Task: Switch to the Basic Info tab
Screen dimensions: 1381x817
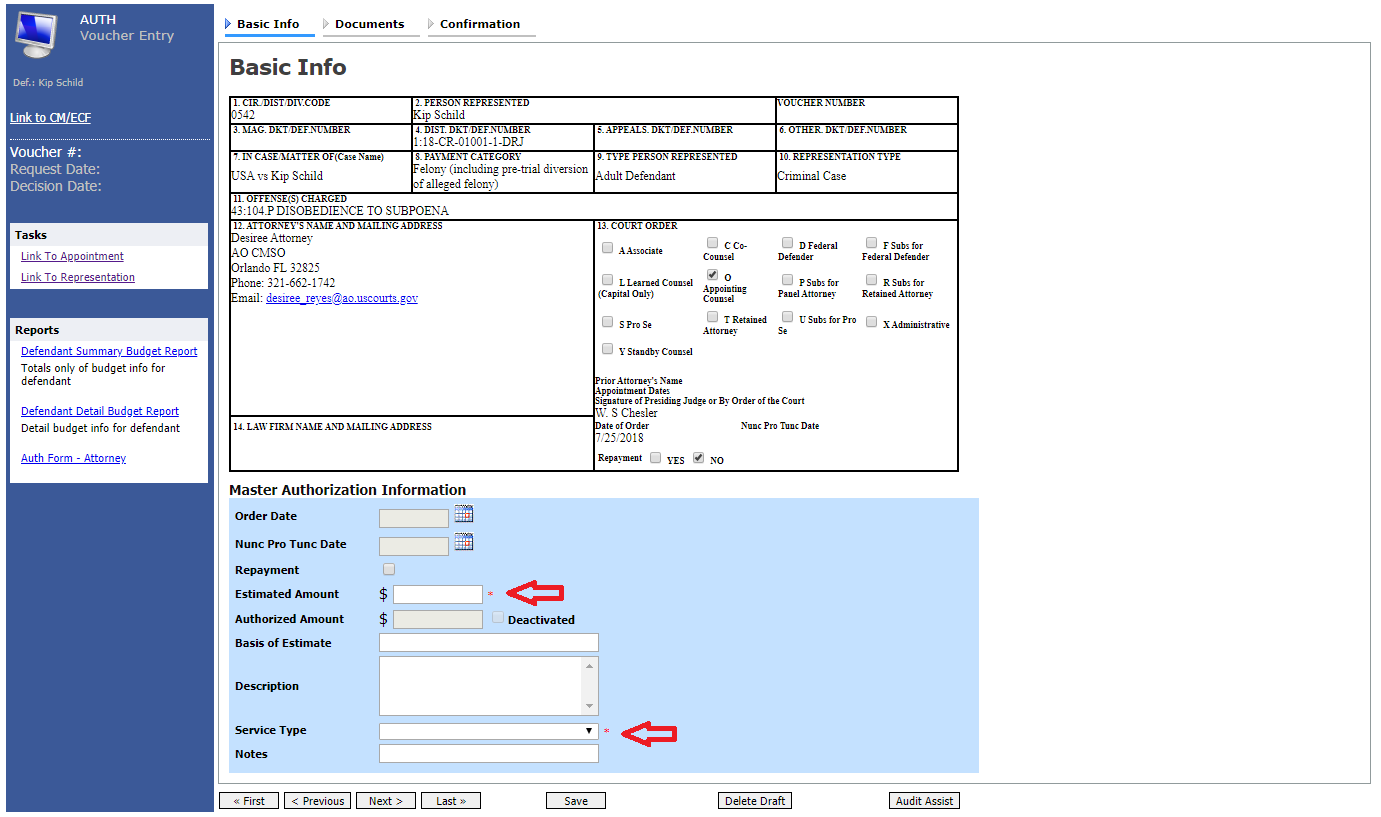Action: 268,24
